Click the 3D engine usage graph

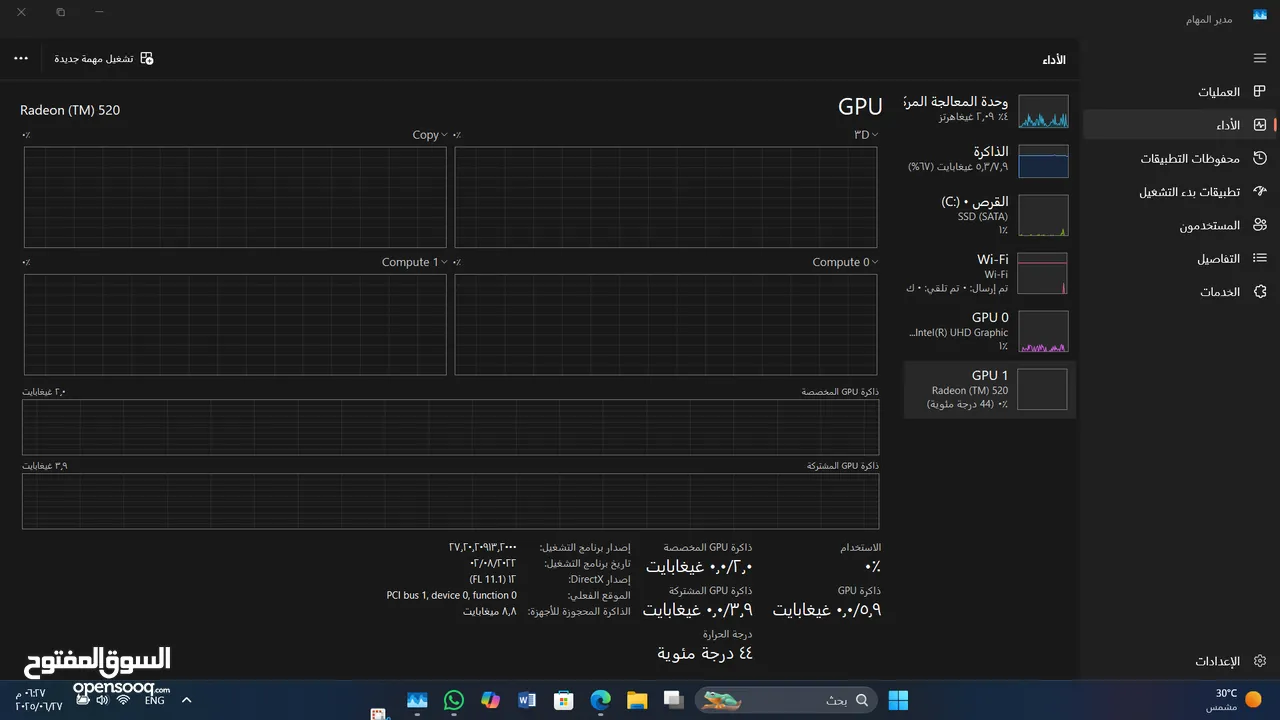(x=666, y=197)
